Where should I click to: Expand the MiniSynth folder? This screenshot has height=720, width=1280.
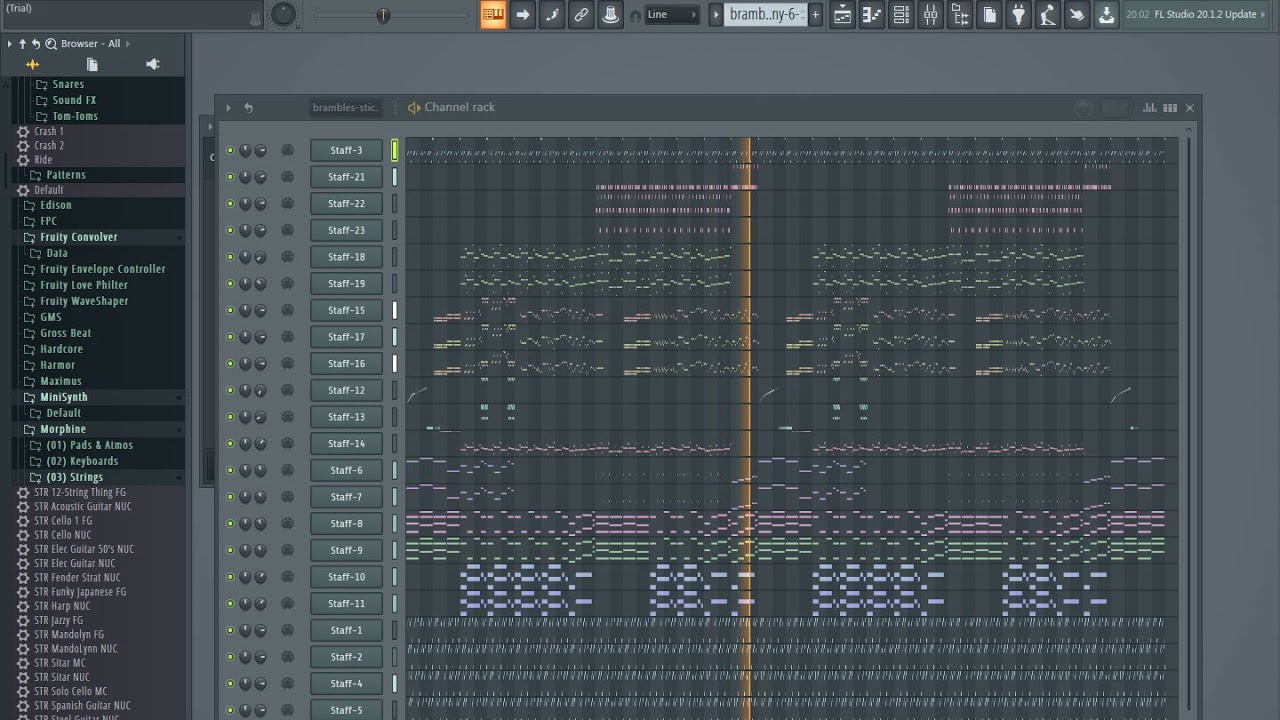63,397
